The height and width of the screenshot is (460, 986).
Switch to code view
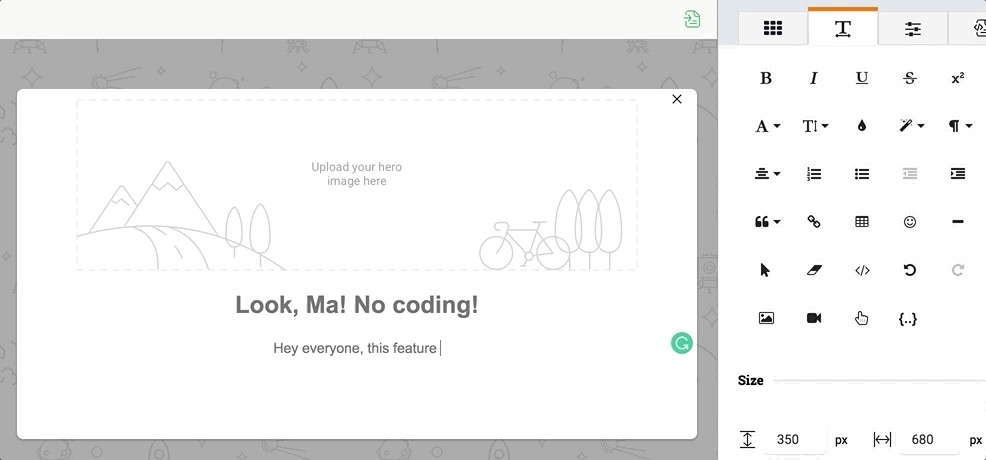point(862,270)
